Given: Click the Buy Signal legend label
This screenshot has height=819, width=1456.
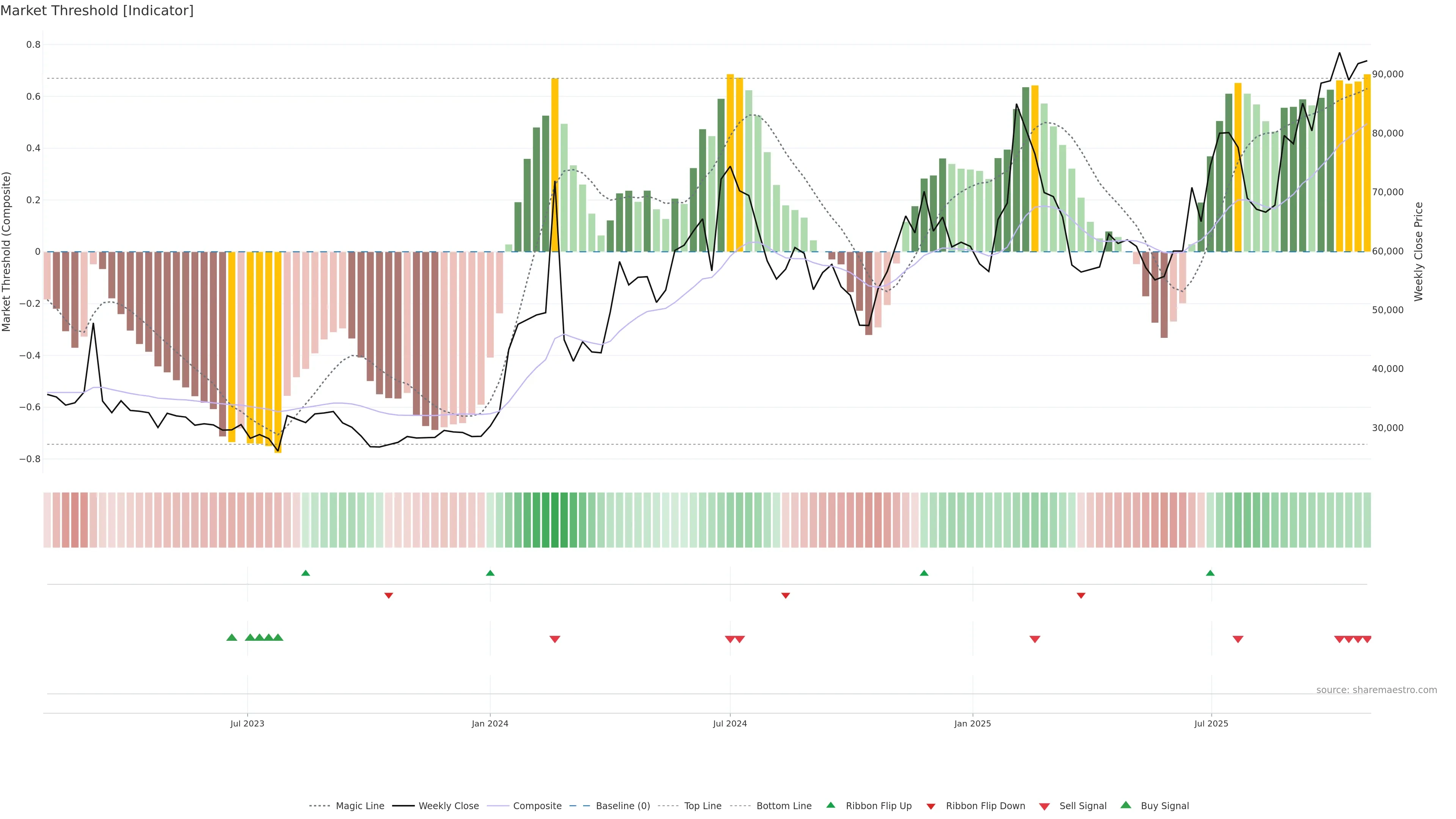Looking at the screenshot, I should tap(1164, 806).
